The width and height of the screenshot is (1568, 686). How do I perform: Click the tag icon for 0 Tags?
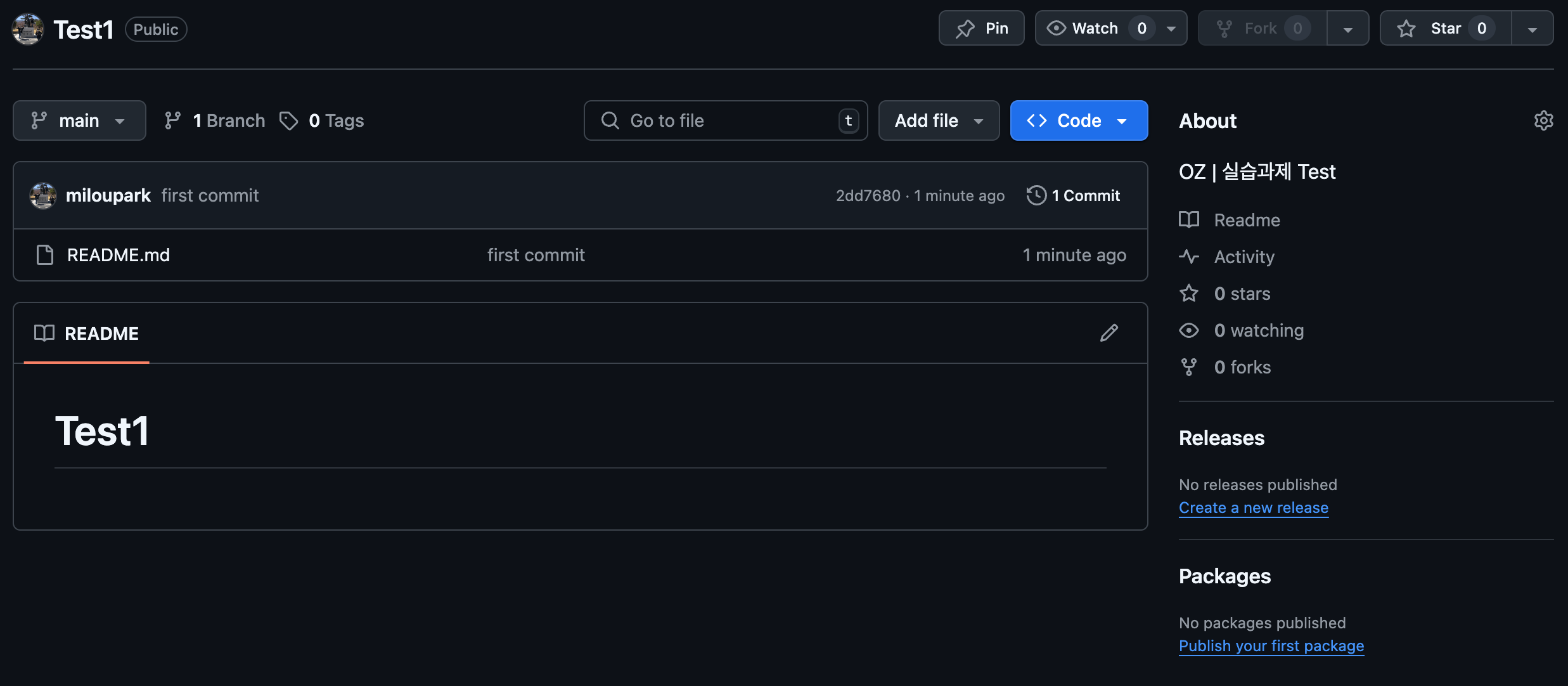[289, 120]
